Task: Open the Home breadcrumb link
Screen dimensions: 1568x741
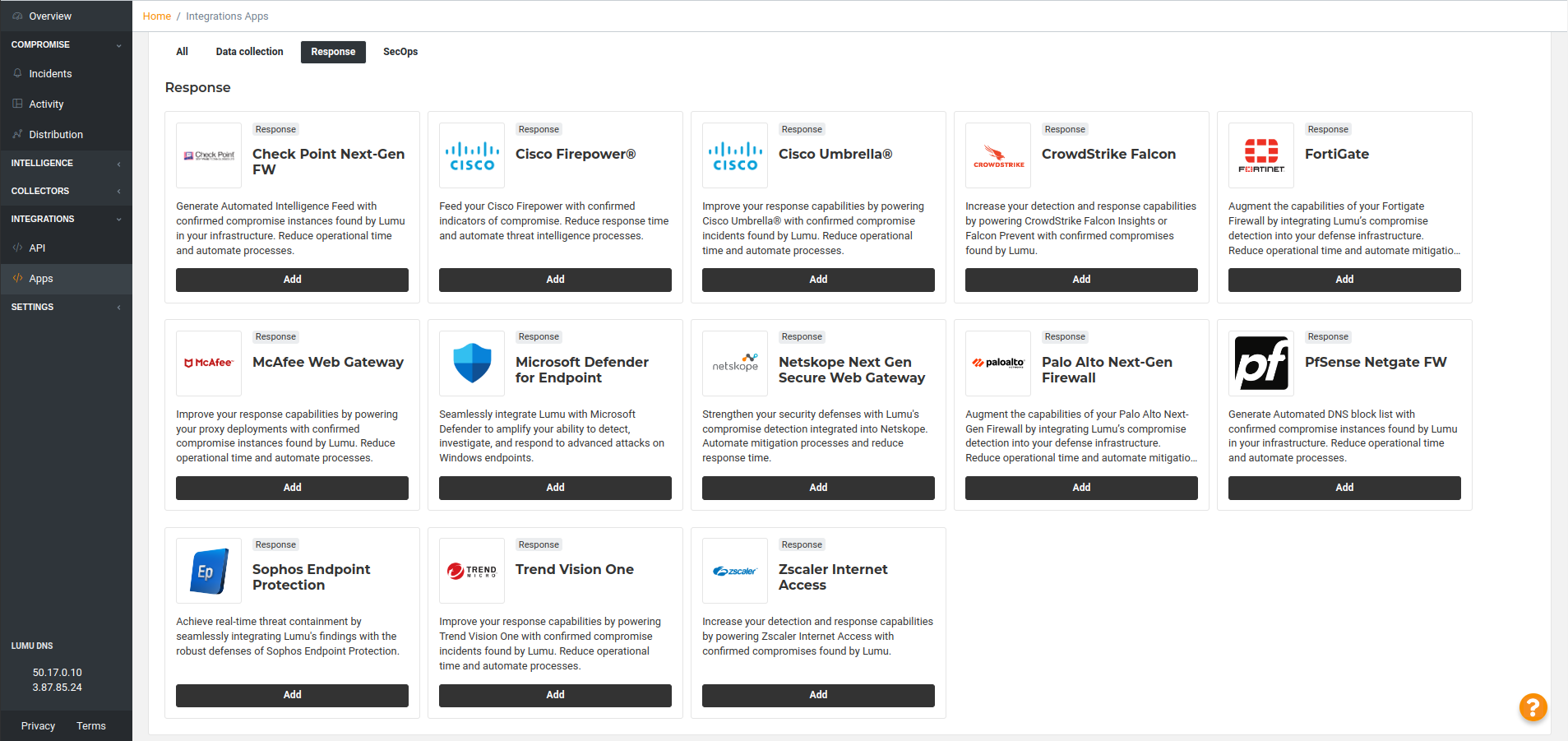Action: (x=156, y=16)
